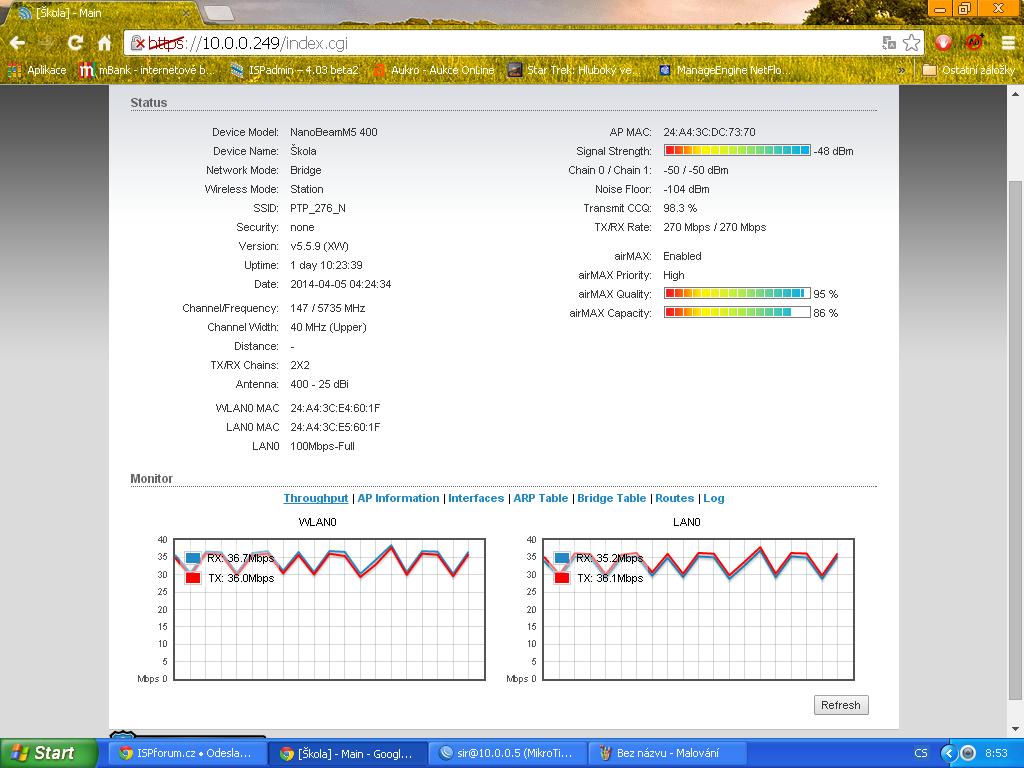Reload the page with the refresh icon
1024x768 pixels.
pos(76,43)
